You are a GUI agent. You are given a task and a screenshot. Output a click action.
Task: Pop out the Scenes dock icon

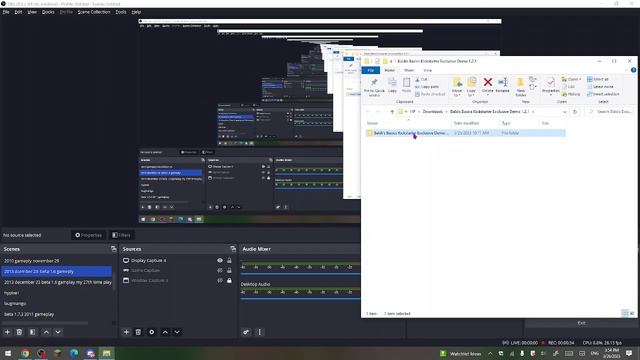click(113, 249)
